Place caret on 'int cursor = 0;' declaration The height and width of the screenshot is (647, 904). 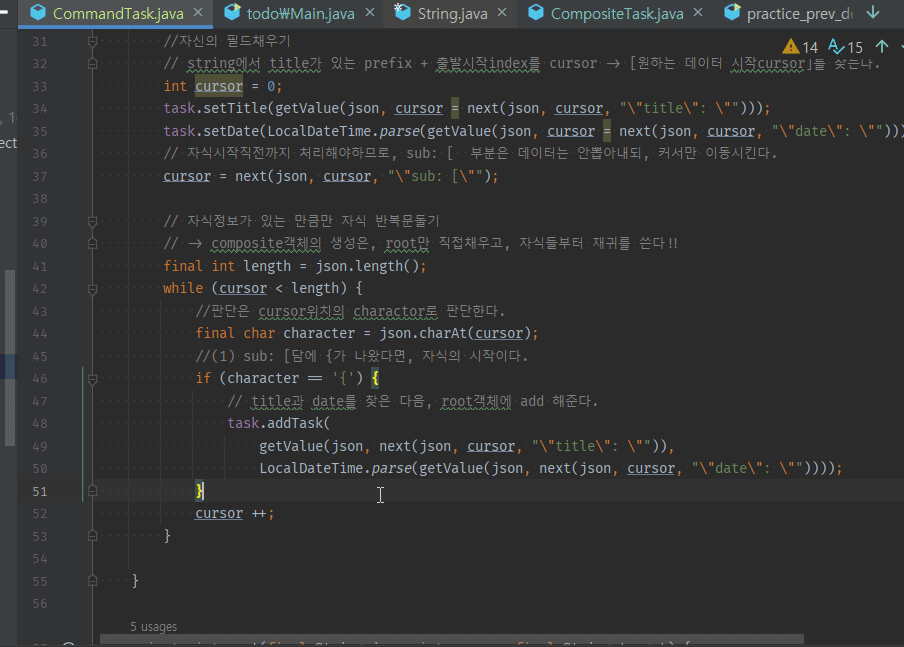223,86
